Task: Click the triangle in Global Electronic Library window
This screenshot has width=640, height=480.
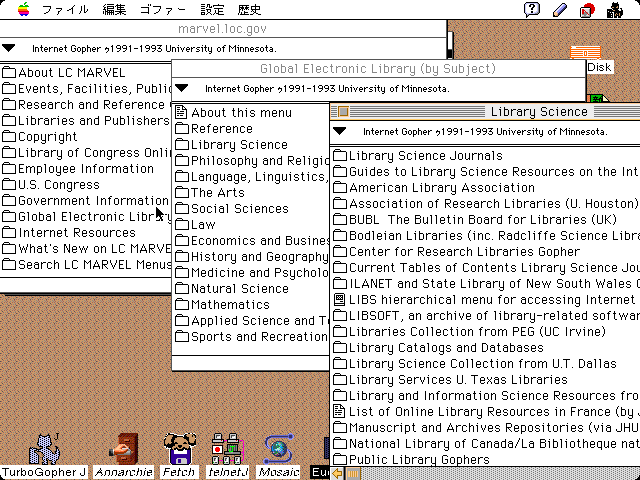Action: (x=182, y=88)
